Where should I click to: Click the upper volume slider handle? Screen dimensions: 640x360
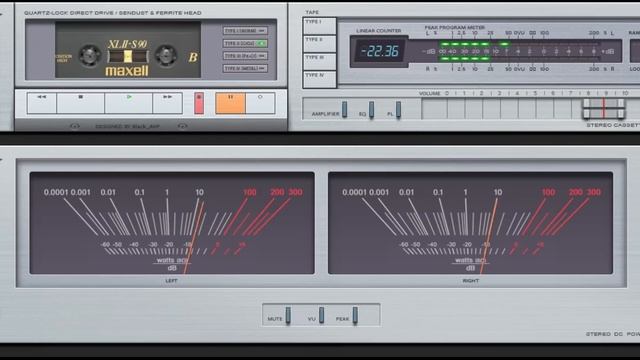[604, 103]
